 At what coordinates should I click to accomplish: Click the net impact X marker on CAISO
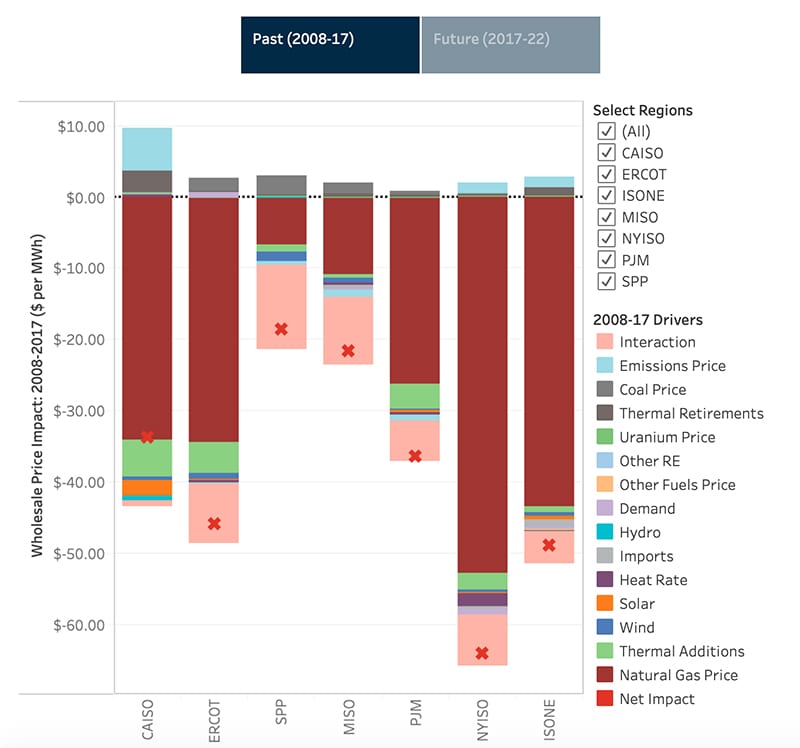click(147, 437)
